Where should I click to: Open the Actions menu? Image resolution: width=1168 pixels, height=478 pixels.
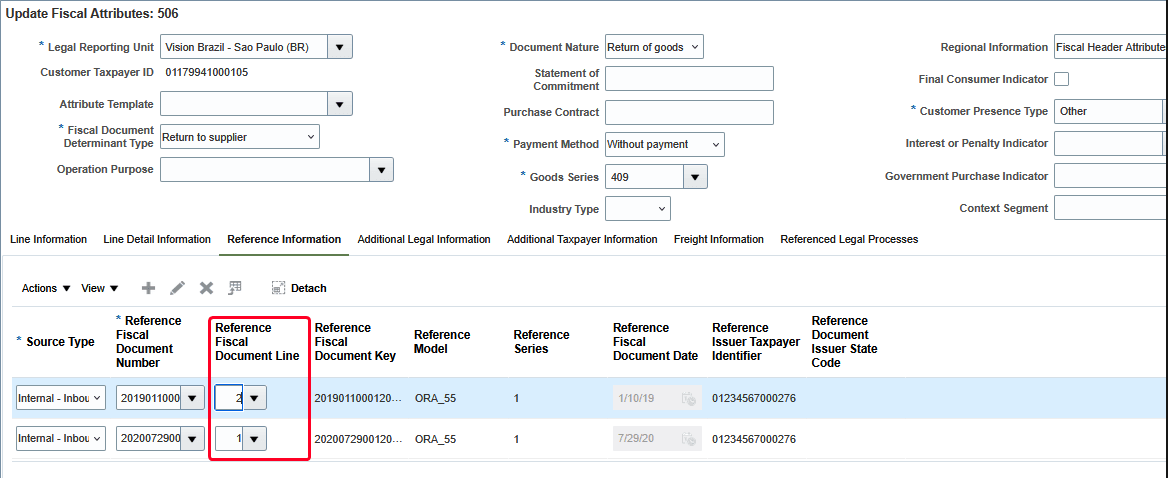pyautogui.click(x=46, y=288)
